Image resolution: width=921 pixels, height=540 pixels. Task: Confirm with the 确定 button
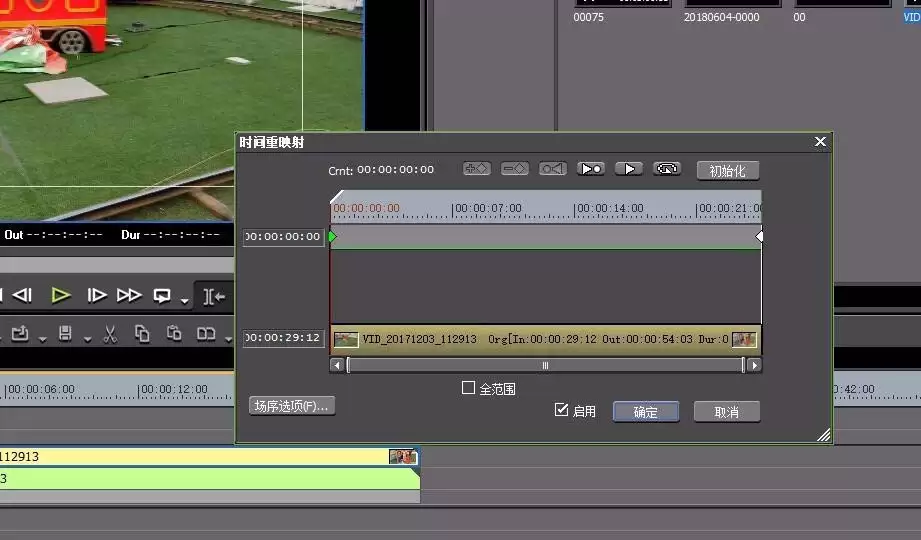coord(646,412)
